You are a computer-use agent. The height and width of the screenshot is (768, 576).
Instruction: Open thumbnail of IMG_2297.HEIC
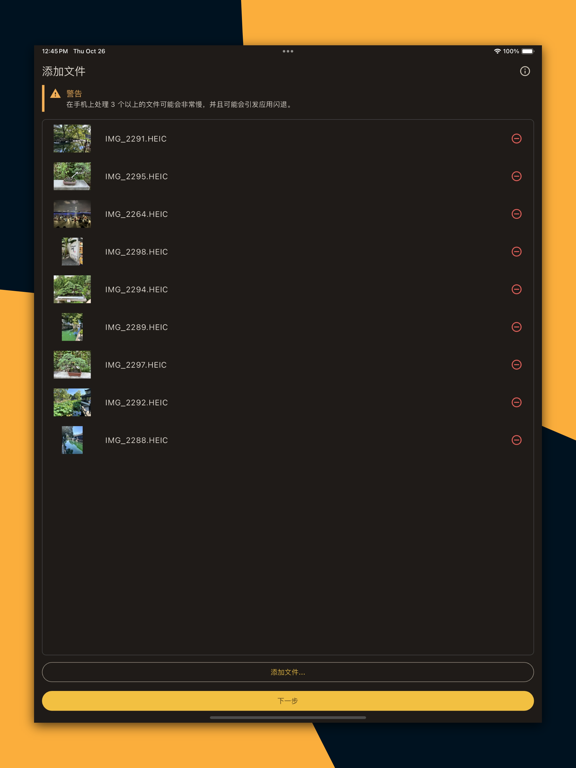click(72, 364)
